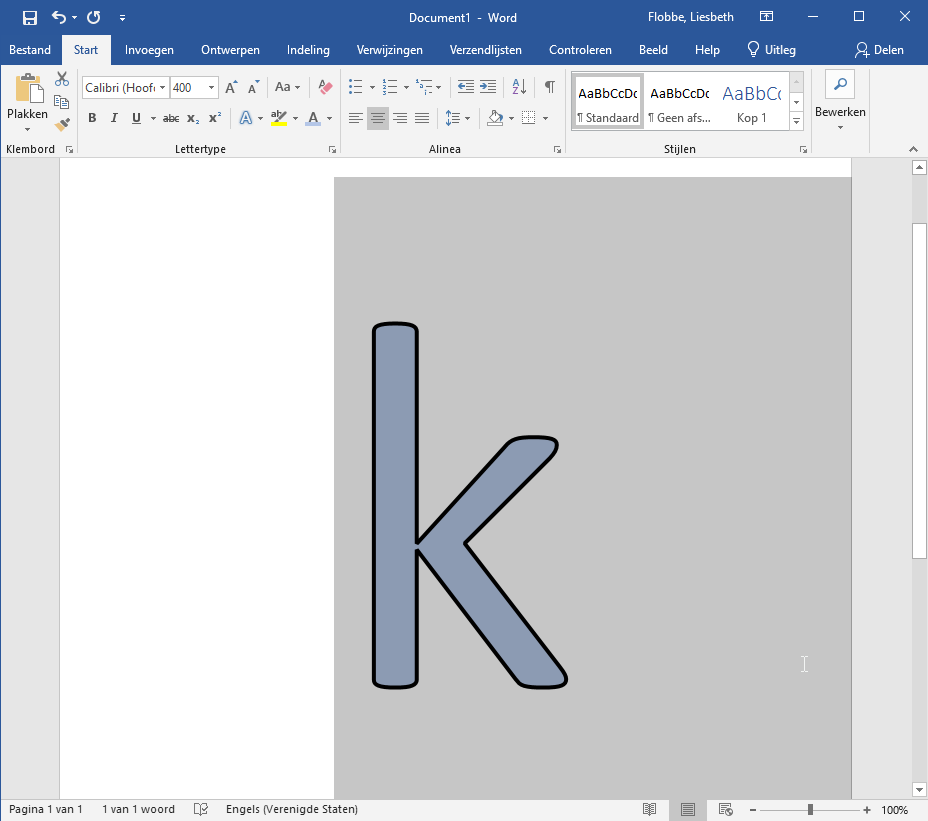This screenshot has height=821, width=928.
Task: Switch to the Verwijzingen tab
Action: (x=389, y=50)
